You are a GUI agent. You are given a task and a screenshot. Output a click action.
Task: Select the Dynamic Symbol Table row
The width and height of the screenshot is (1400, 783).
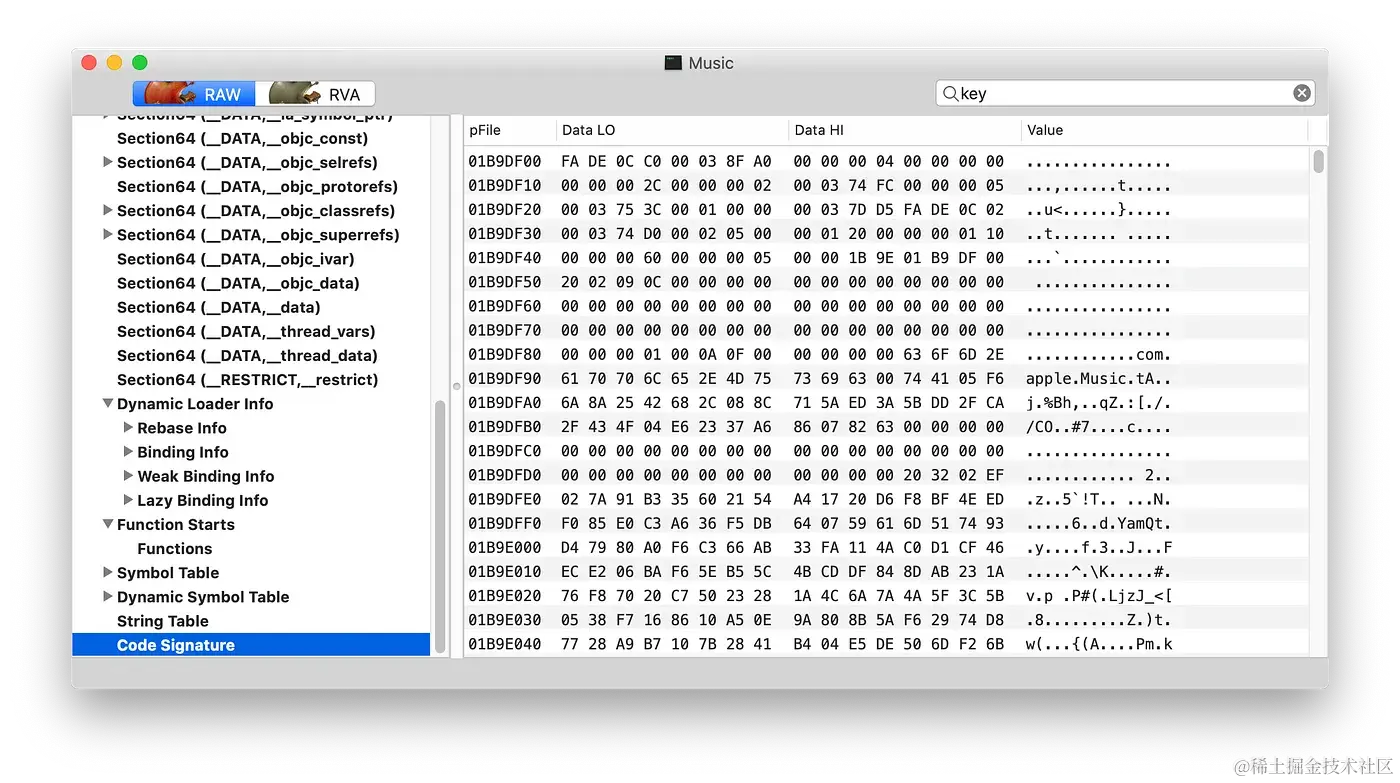pos(251,597)
